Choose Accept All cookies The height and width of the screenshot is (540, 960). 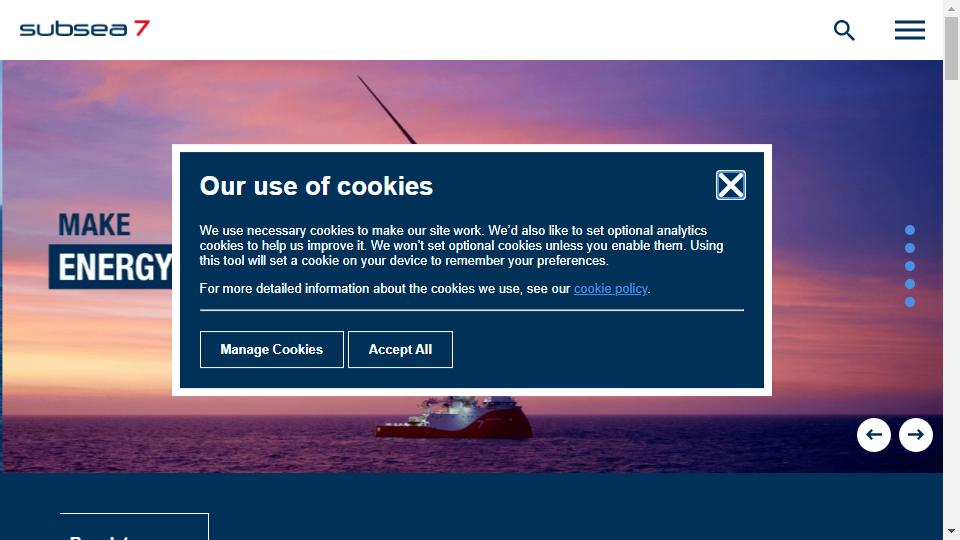pyautogui.click(x=400, y=350)
